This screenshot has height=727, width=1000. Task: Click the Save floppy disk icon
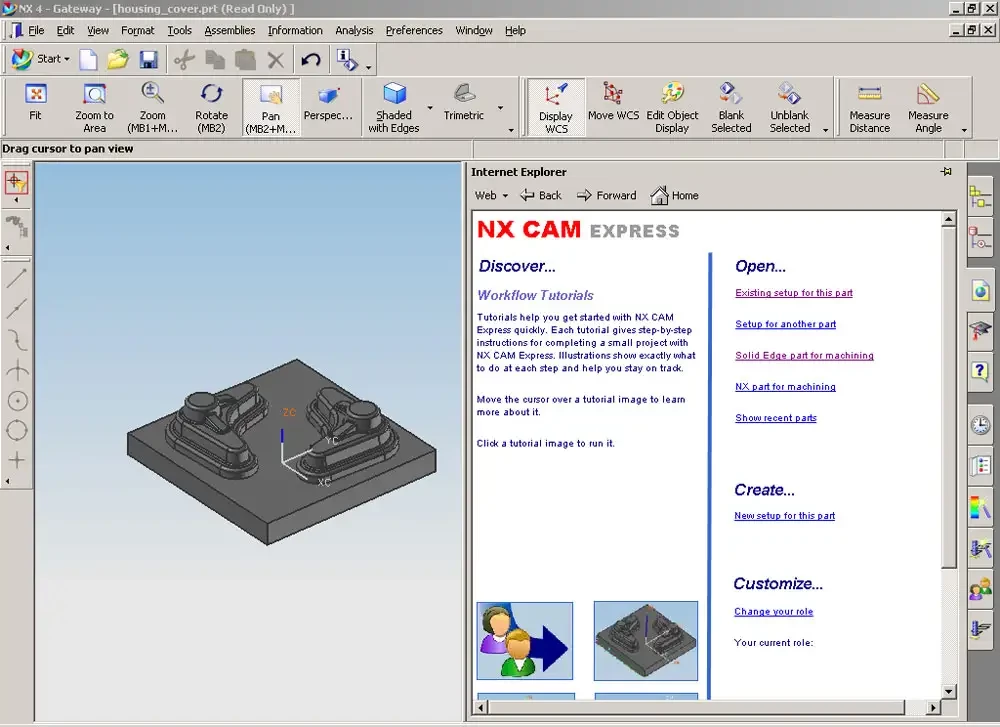point(149,60)
